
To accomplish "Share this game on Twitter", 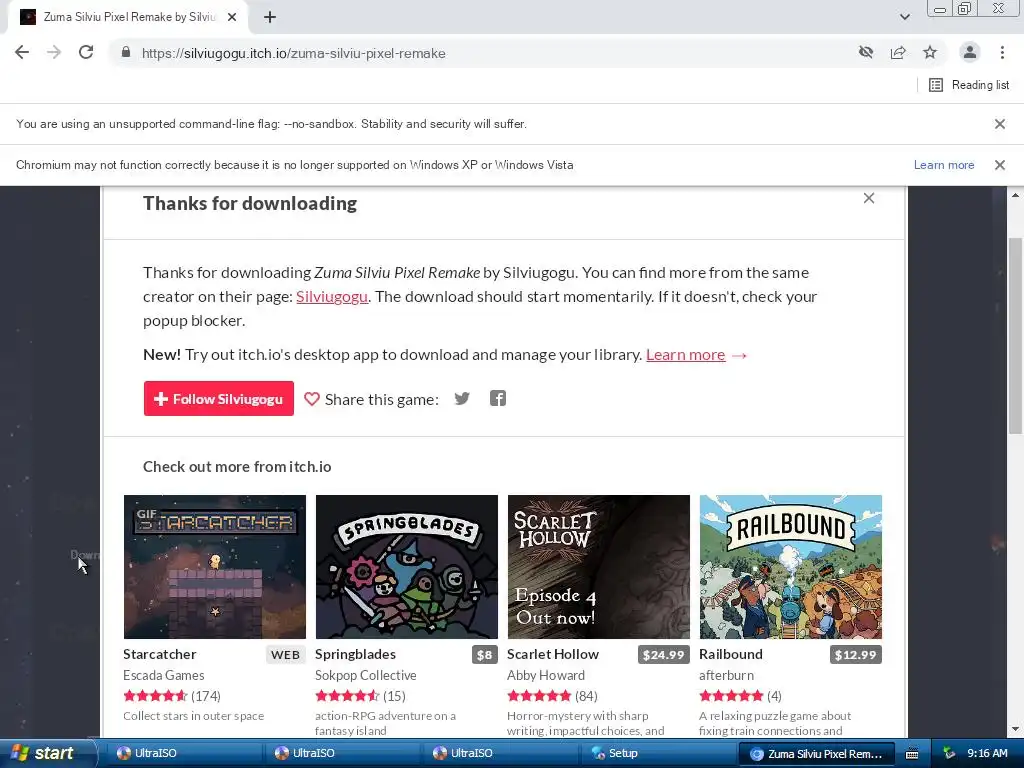I will [x=462, y=398].
